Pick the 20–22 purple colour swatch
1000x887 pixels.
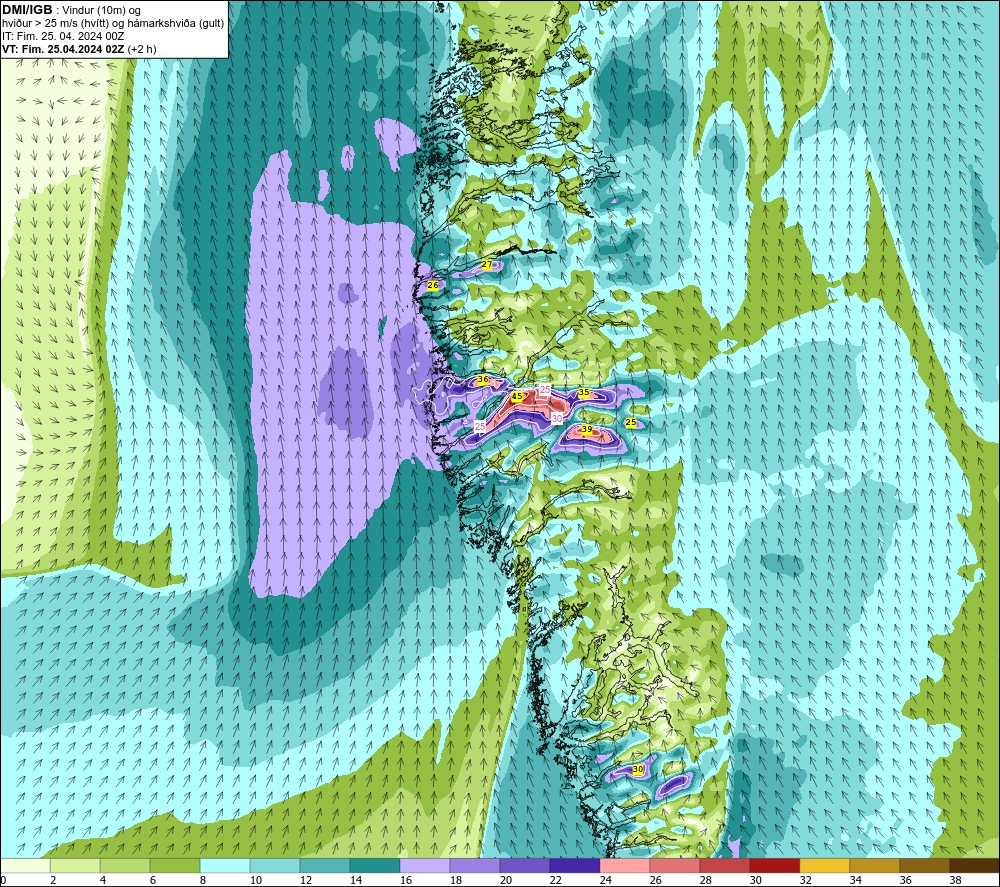pyautogui.click(x=525, y=865)
